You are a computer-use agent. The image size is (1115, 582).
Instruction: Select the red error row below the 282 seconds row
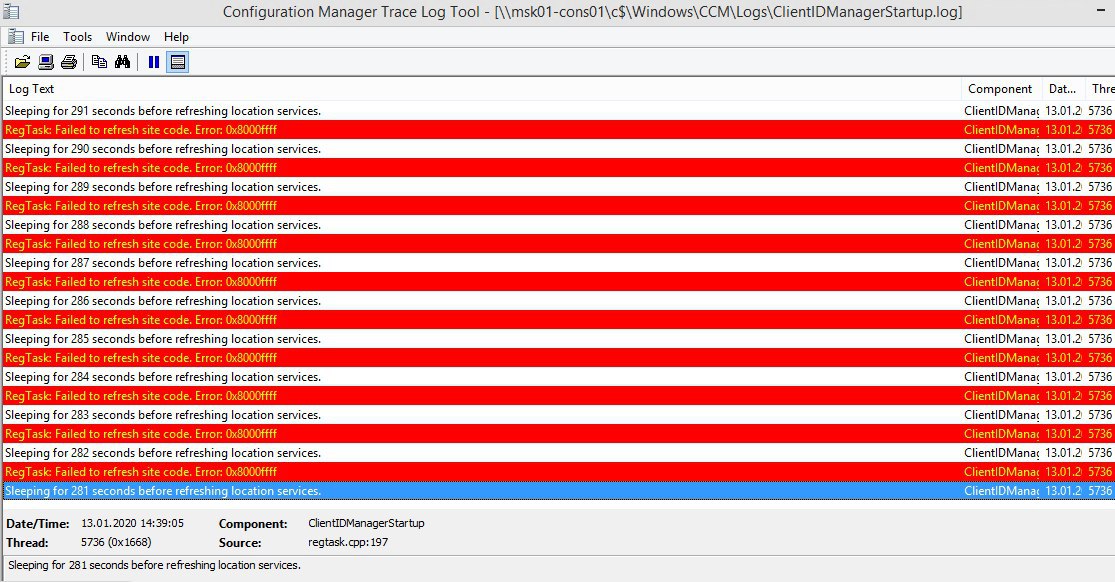558,472
